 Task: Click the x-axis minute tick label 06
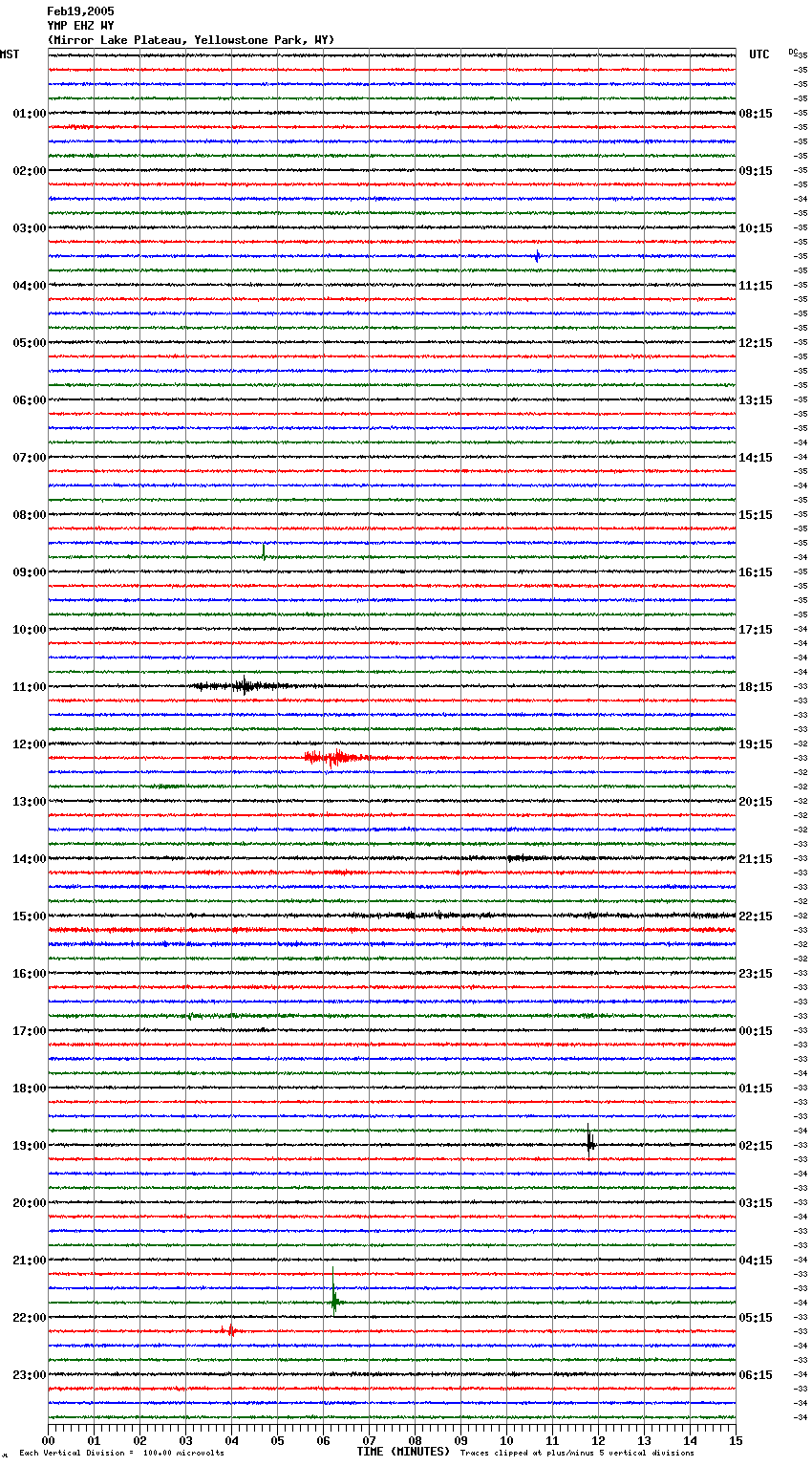click(x=323, y=1441)
